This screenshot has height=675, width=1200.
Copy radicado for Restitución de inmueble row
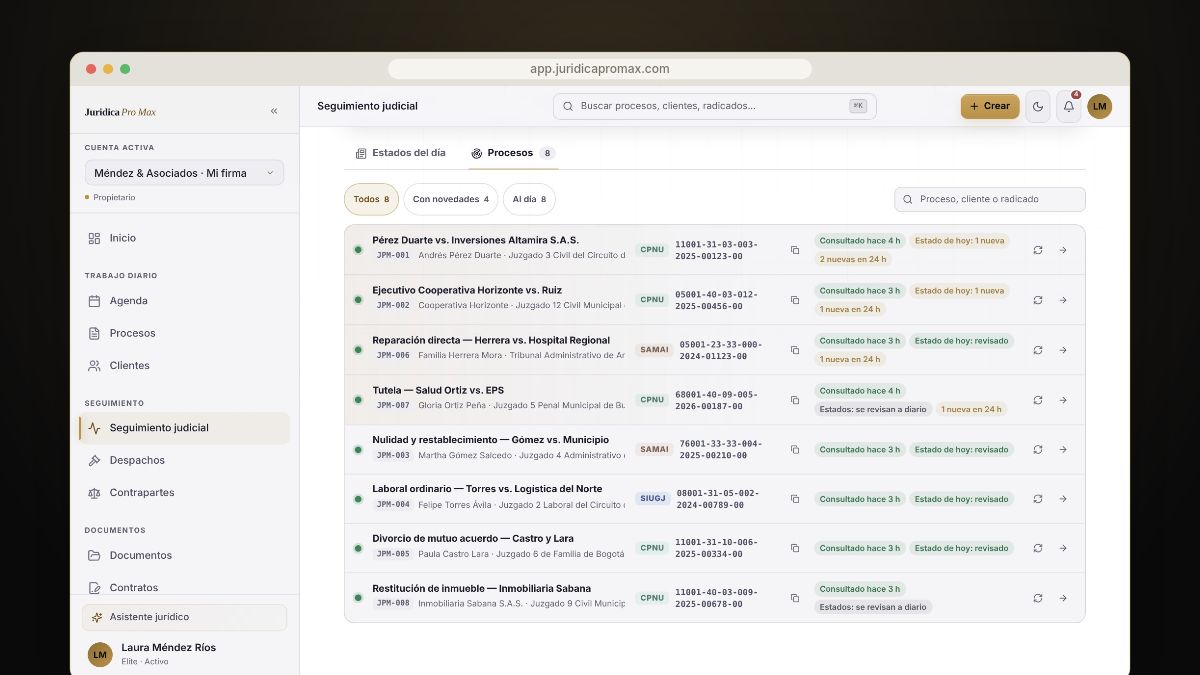pos(795,598)
